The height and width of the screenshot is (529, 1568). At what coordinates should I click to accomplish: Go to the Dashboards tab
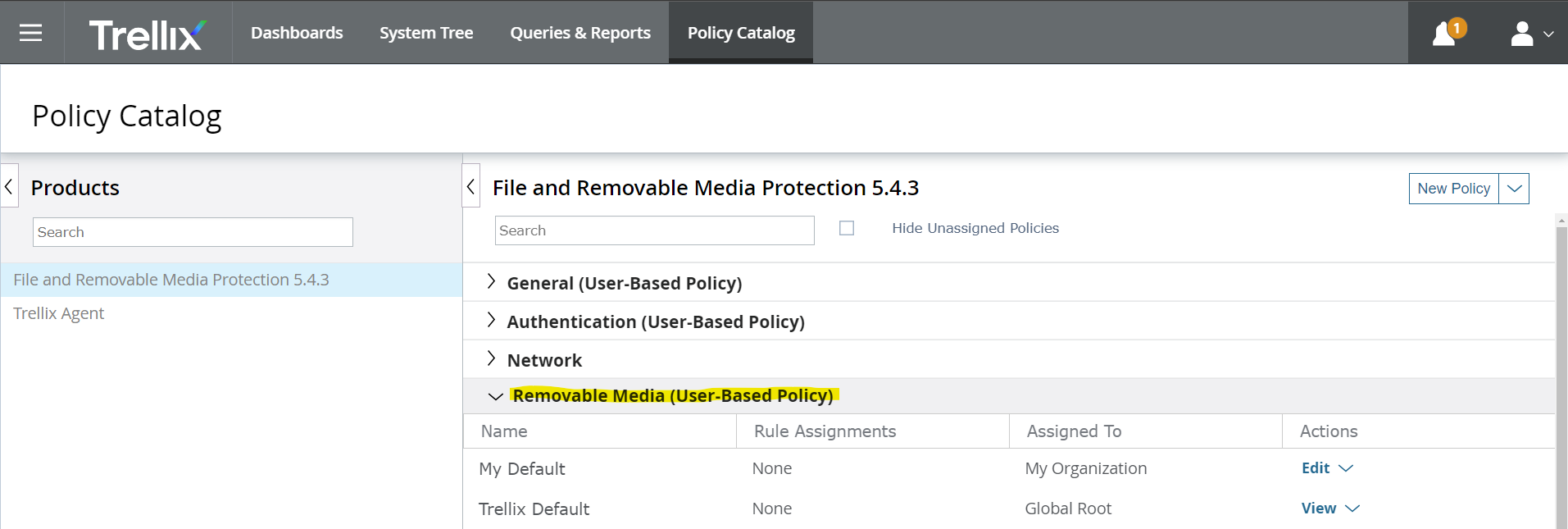[x=297, y=33]
